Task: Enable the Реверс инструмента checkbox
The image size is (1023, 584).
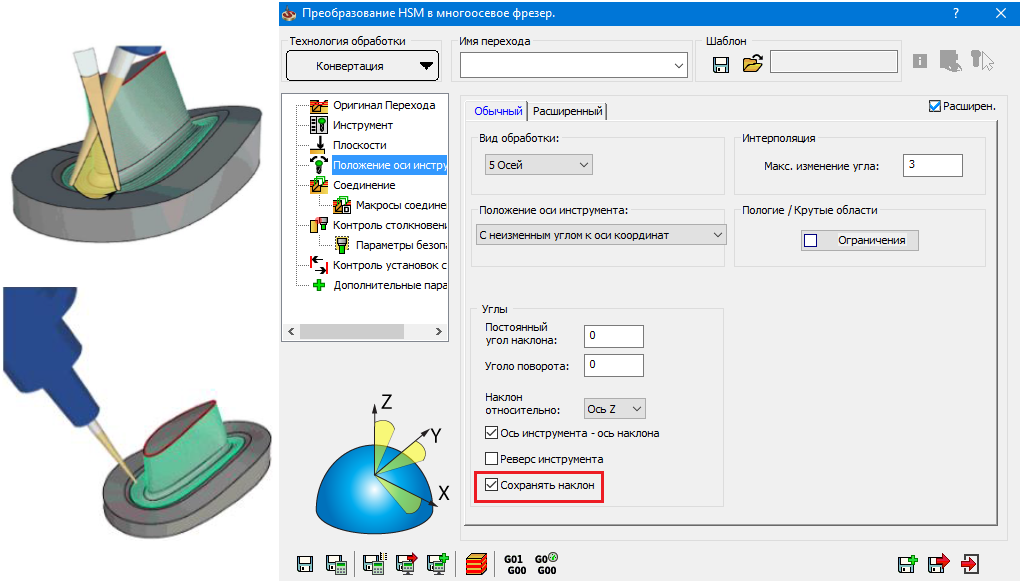Action: pos(491,459)
